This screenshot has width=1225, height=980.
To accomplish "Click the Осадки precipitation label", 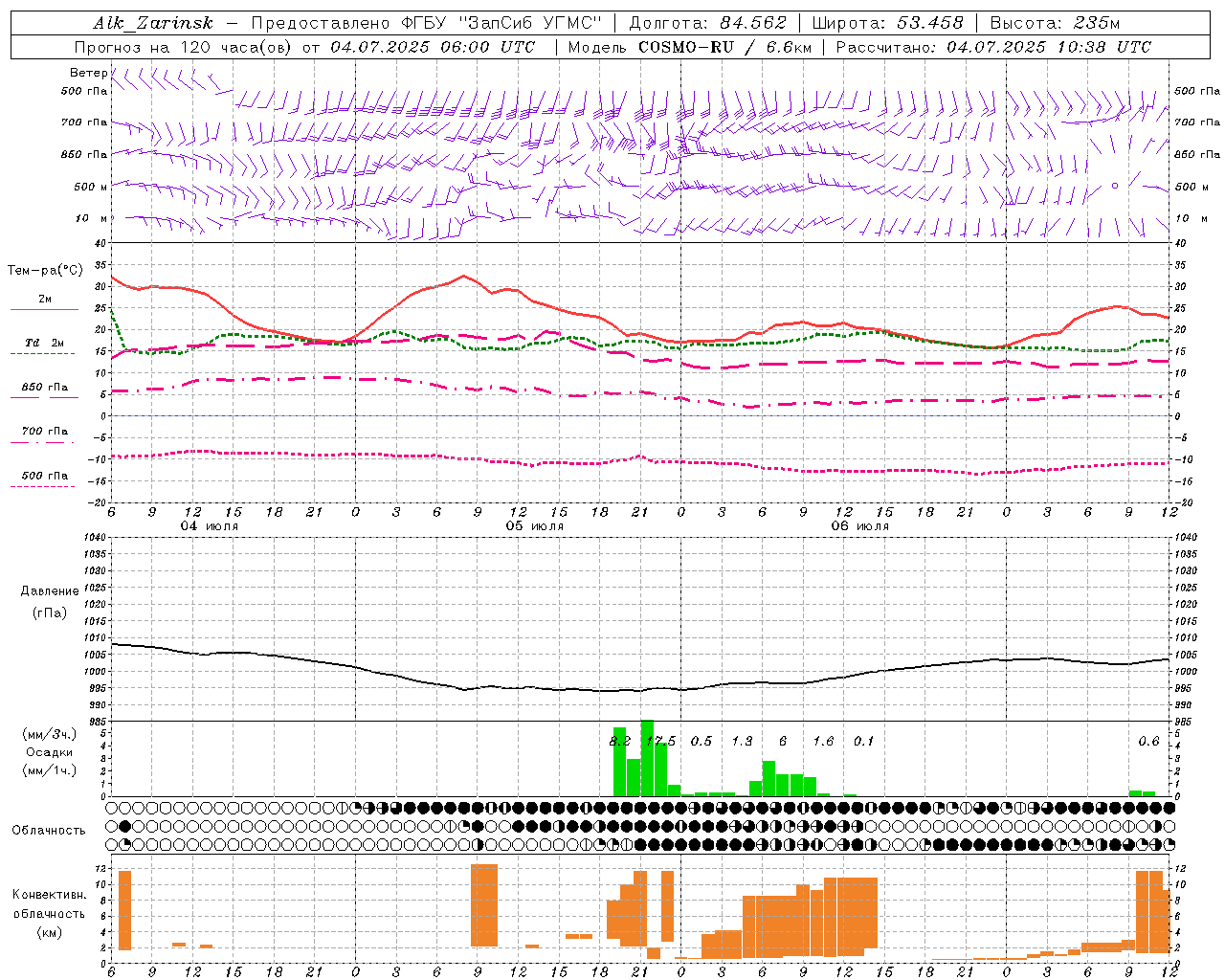I will (x=49, y=752).
